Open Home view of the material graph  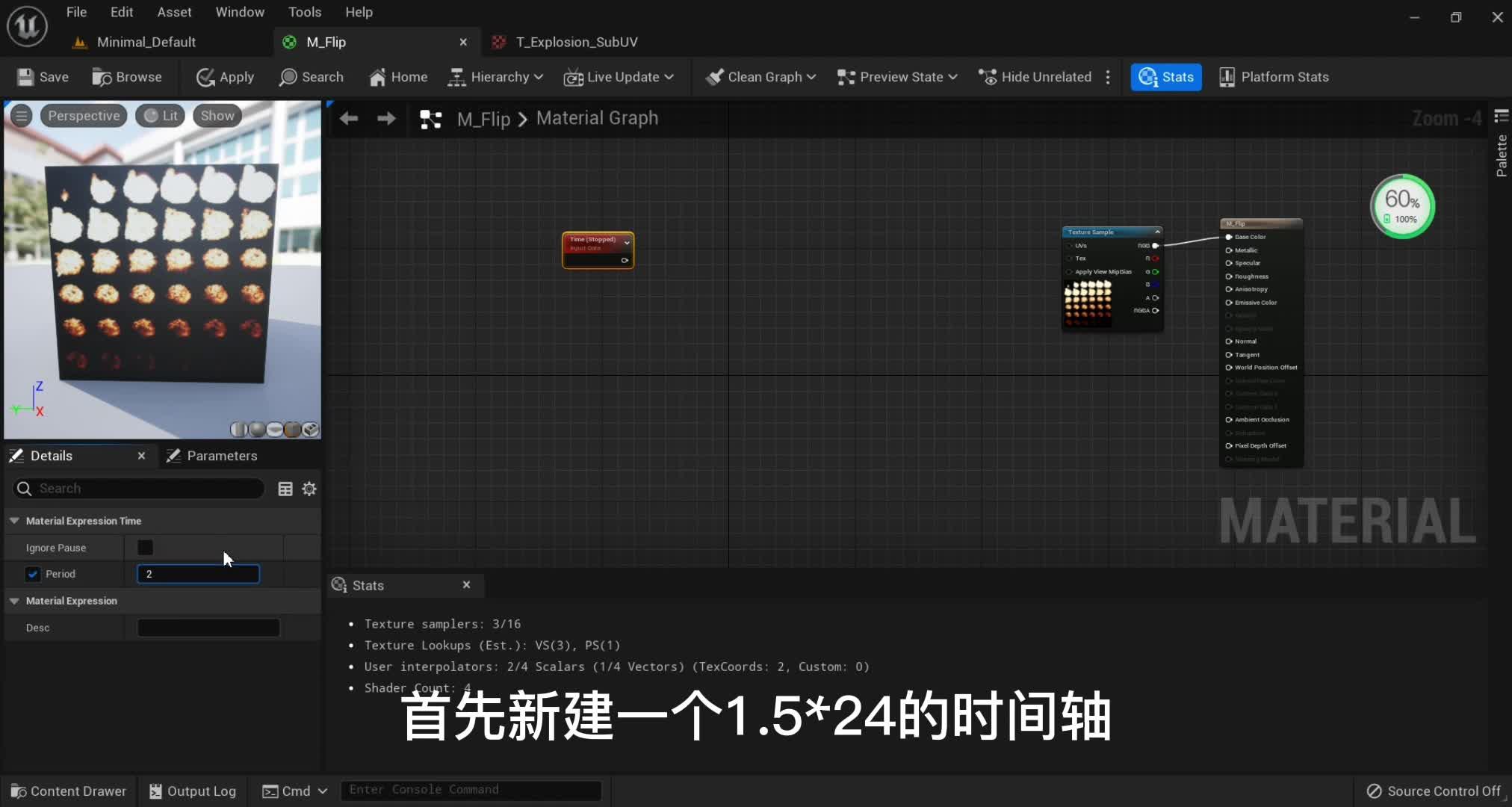click(397, 76)
